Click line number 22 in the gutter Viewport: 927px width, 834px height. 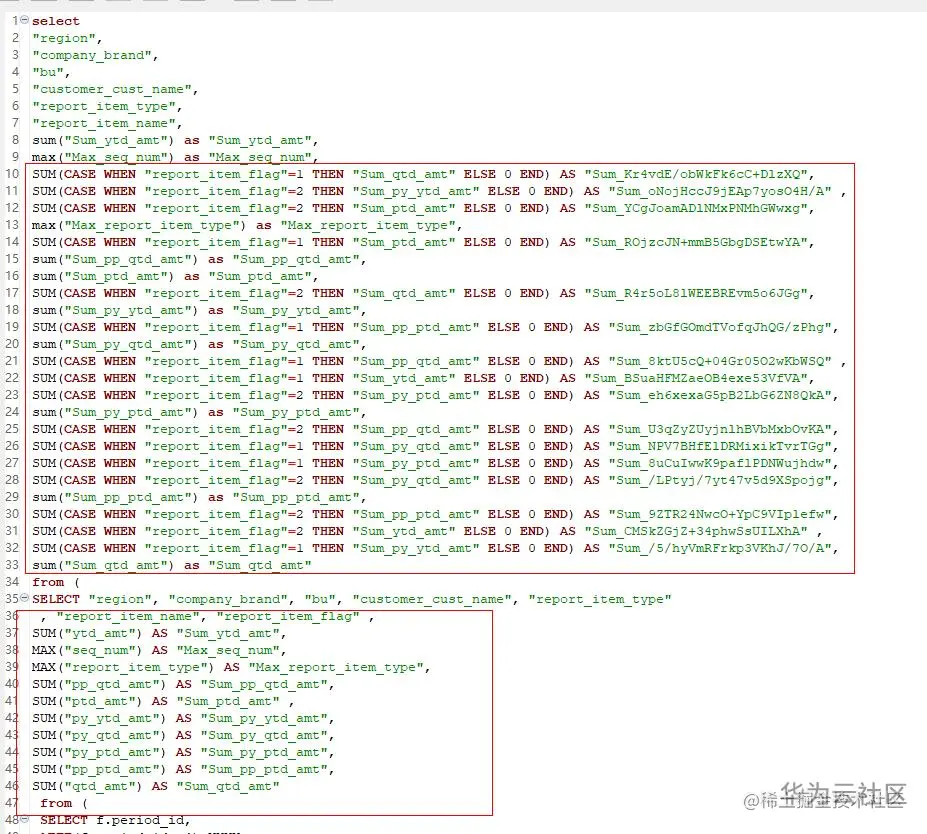click(12, 378)
